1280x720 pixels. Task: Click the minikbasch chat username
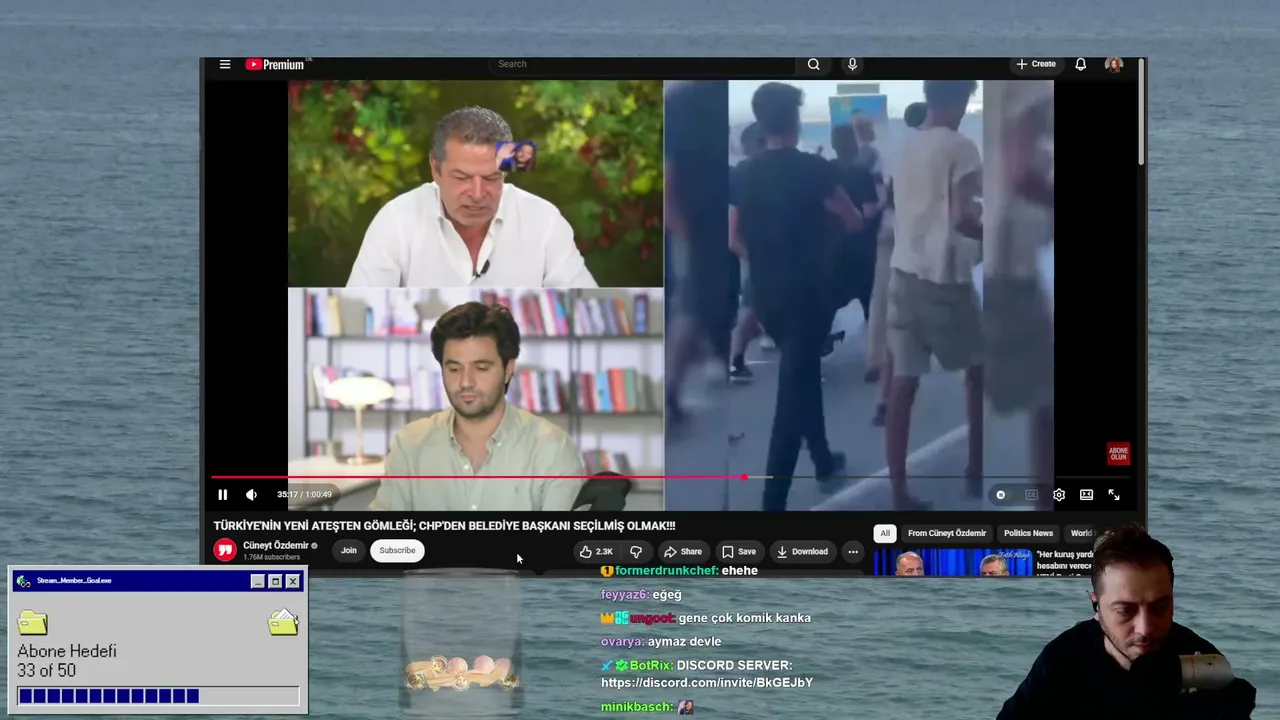pyautogui.click(x=636, y=707)
